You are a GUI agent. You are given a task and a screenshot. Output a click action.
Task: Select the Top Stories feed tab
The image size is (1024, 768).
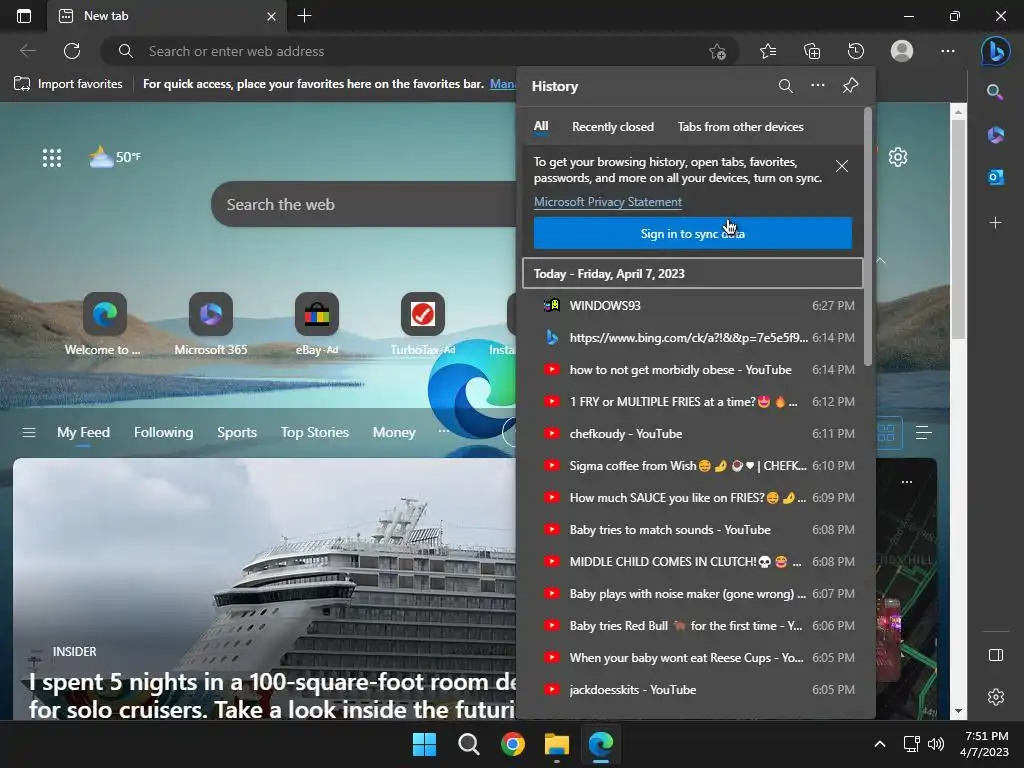(315, 432)
